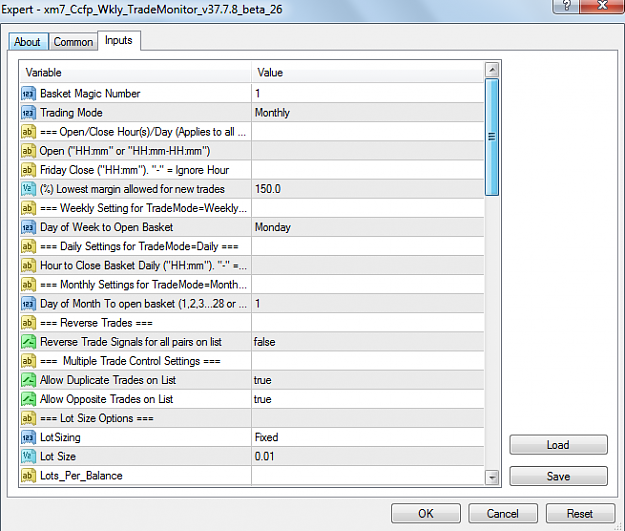Image resolution: width=625 pixels, height=531 pixels.
Task: Select the "Allow Opposite Trades on List" label
Action: 106,399
